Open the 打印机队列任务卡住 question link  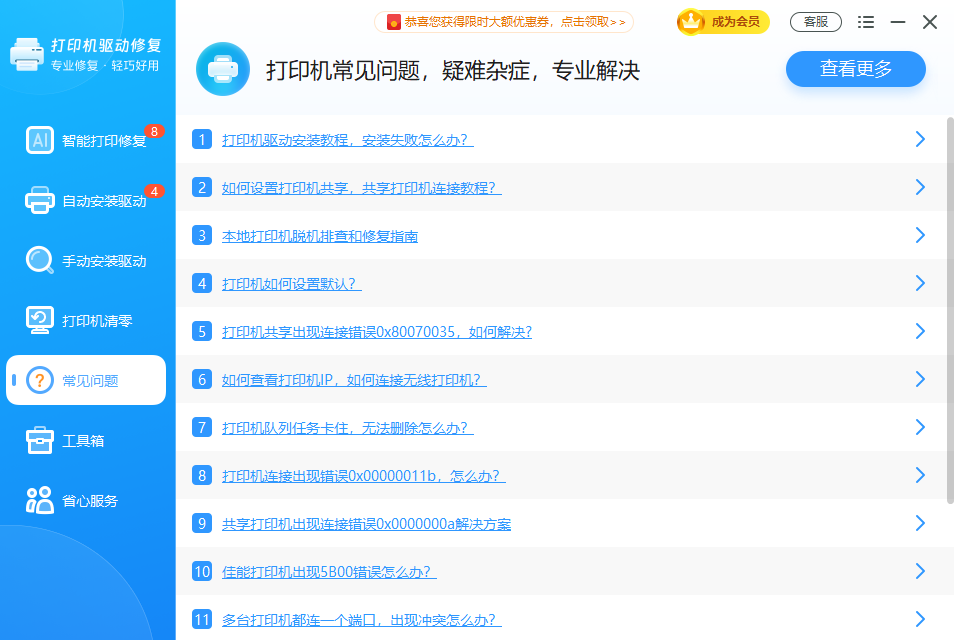pyautogui.click(x=347, y=428)
